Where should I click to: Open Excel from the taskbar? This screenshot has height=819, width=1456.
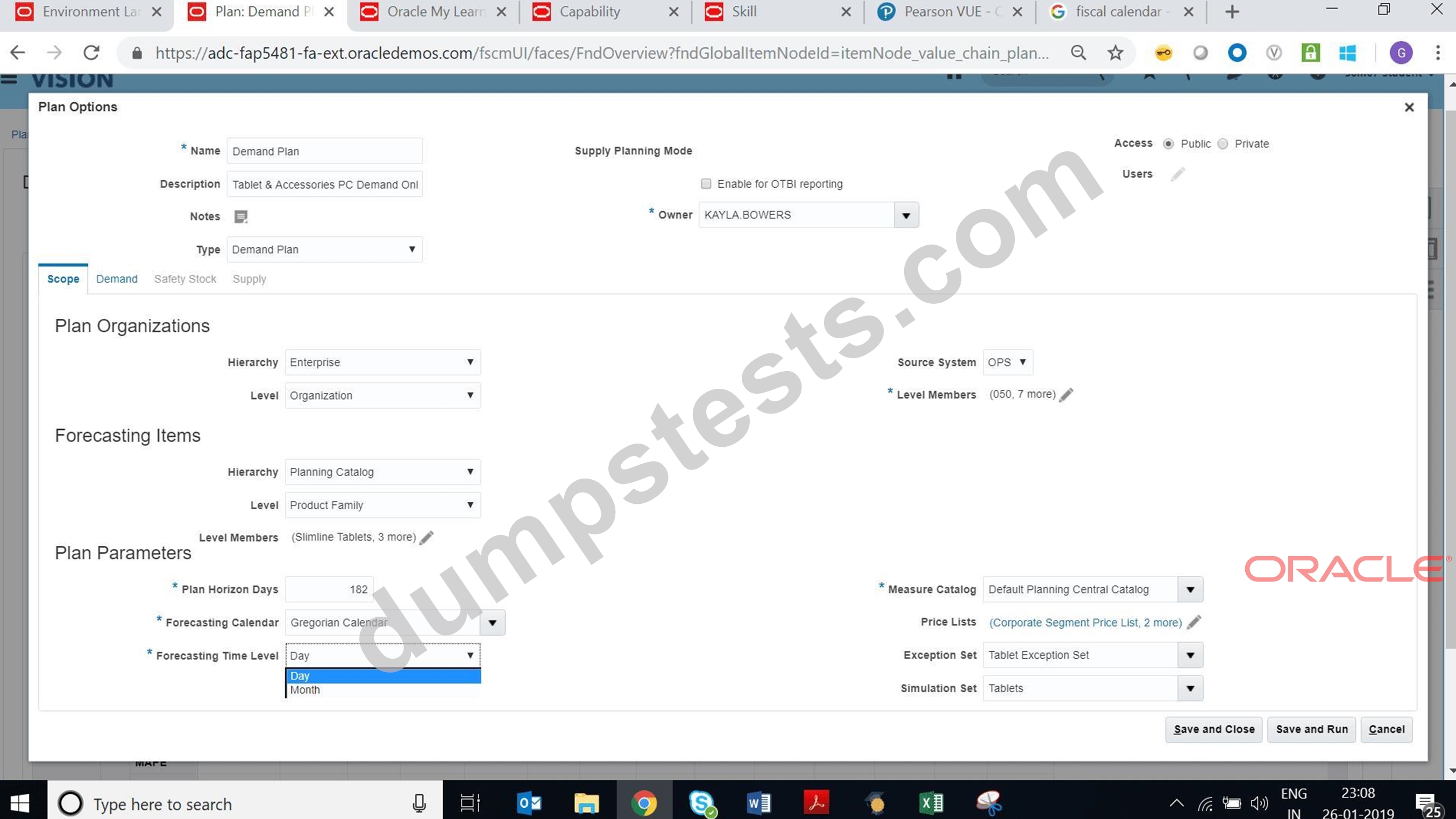pyautogui.click(x=932, y=803)
